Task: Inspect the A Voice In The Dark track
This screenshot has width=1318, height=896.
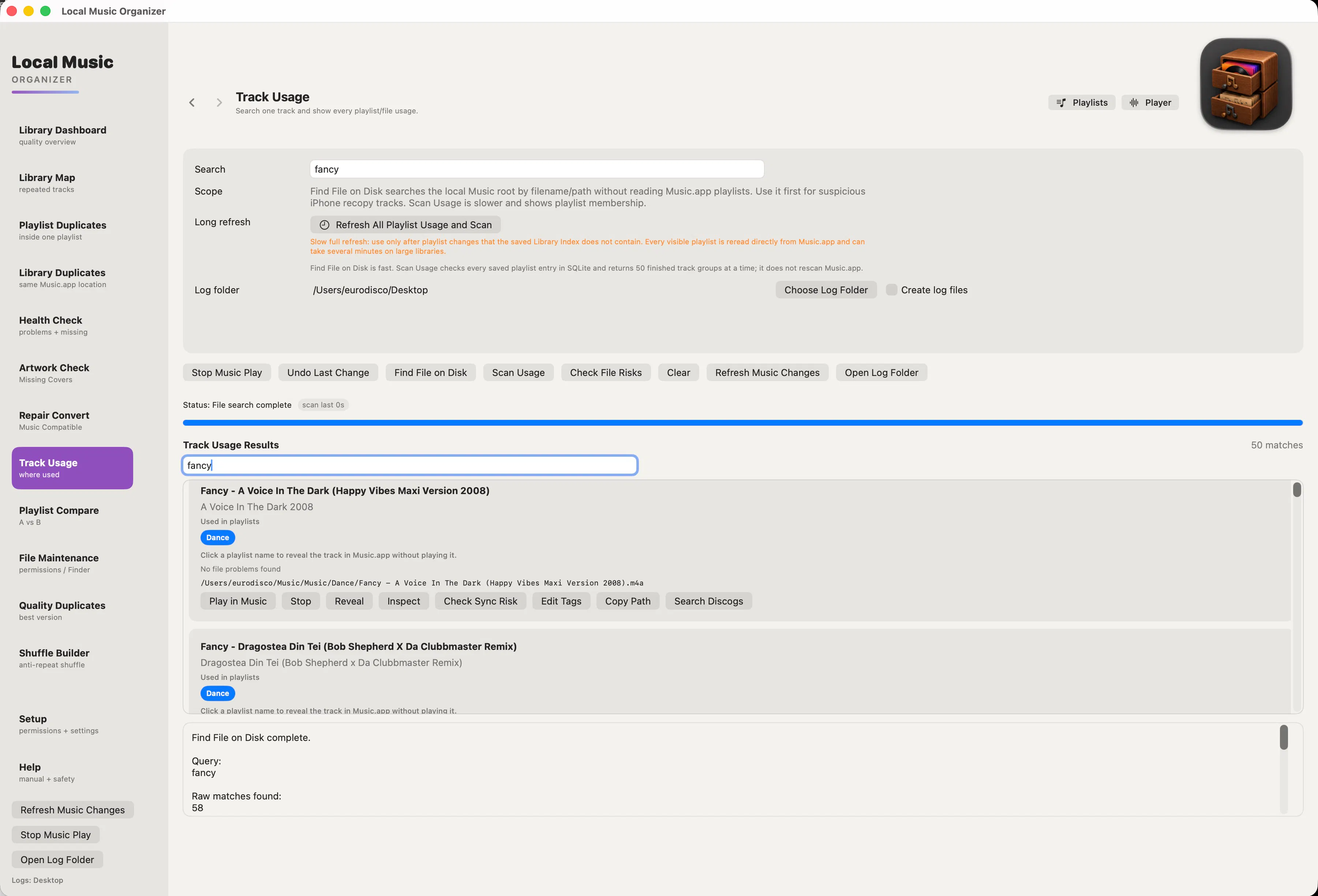Action: (403, 601)
